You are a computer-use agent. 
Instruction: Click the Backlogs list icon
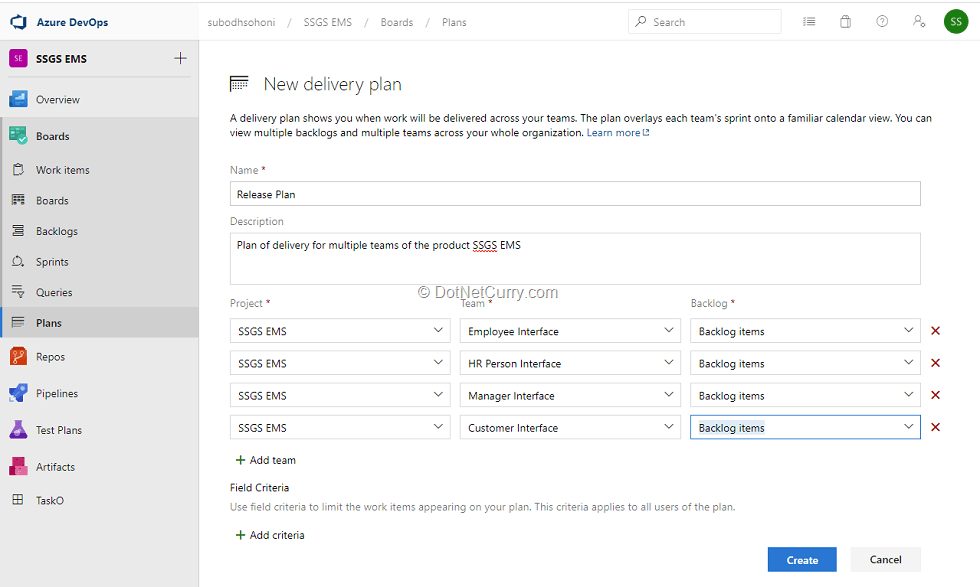tap(18, 231)
